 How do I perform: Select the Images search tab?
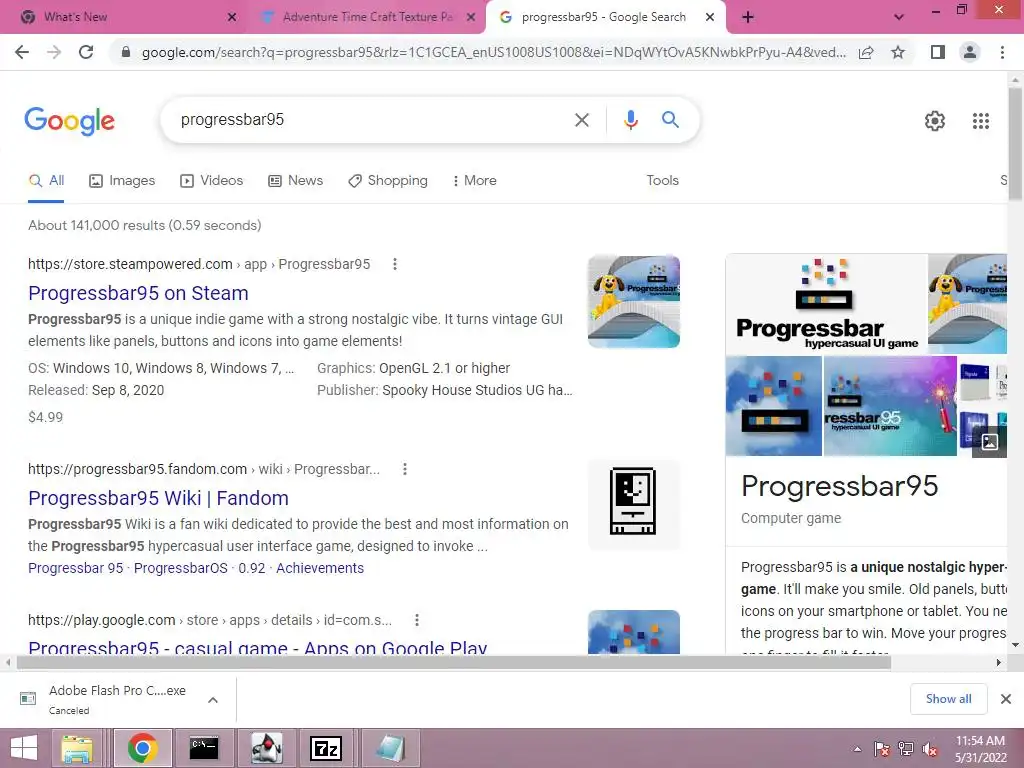tap(122, 181)
